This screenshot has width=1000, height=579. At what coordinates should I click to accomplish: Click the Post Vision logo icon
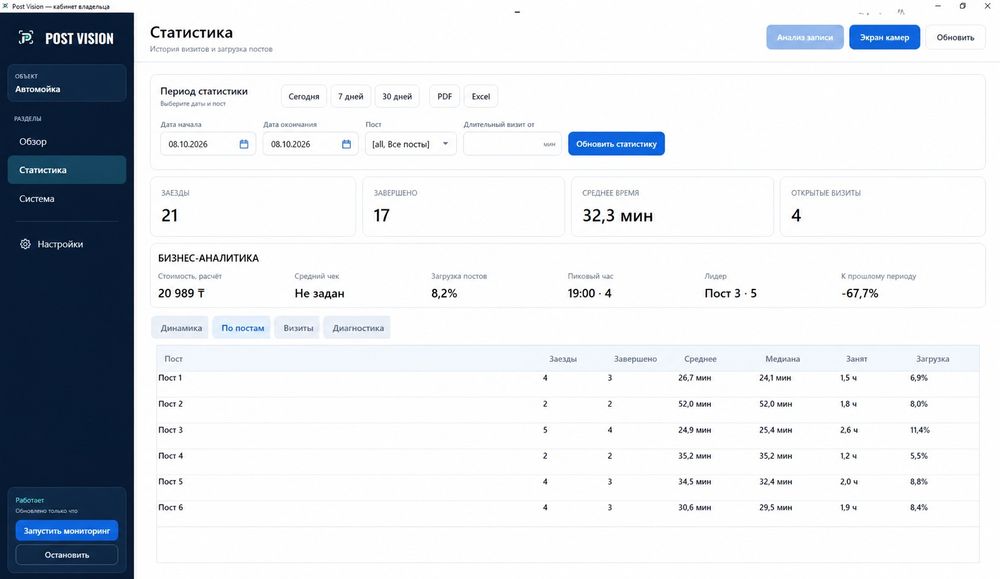(26, 38)
